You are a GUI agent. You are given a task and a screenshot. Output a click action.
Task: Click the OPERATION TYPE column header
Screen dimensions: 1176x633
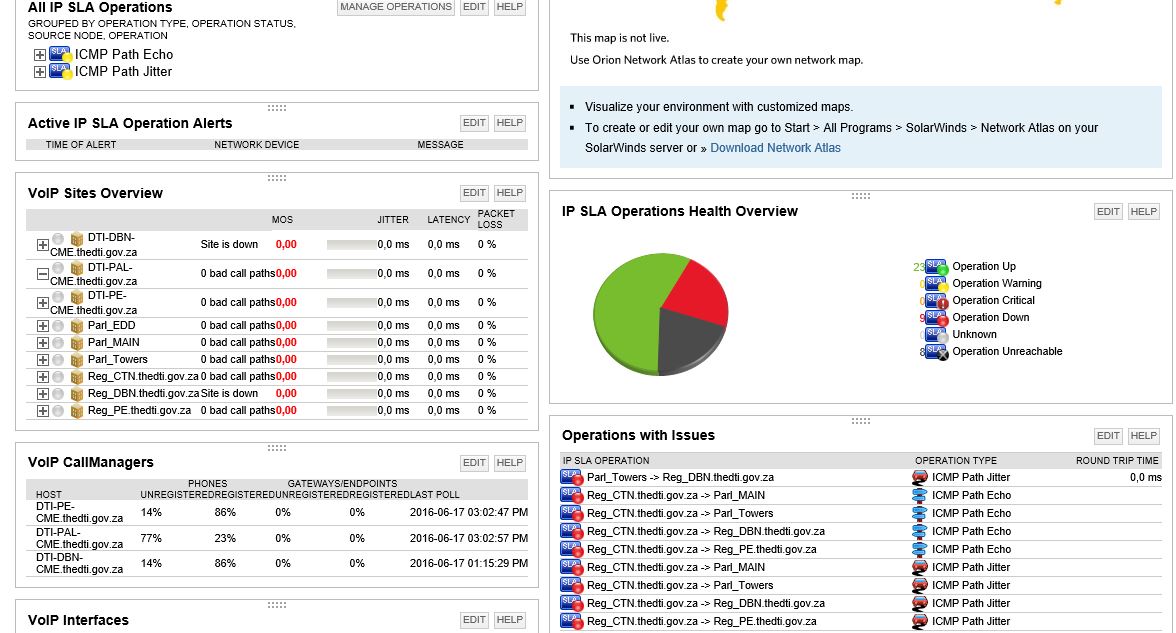[x=956, y=460]
